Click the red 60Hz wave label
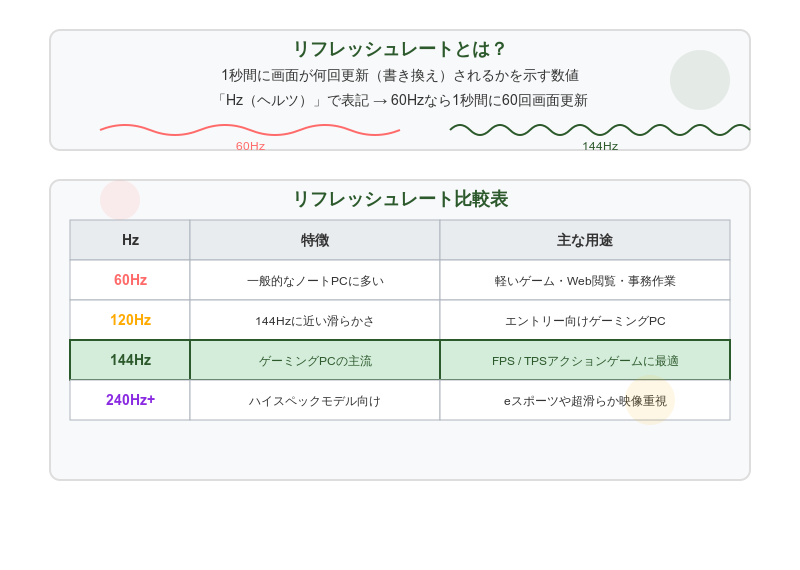 (250, 146)
